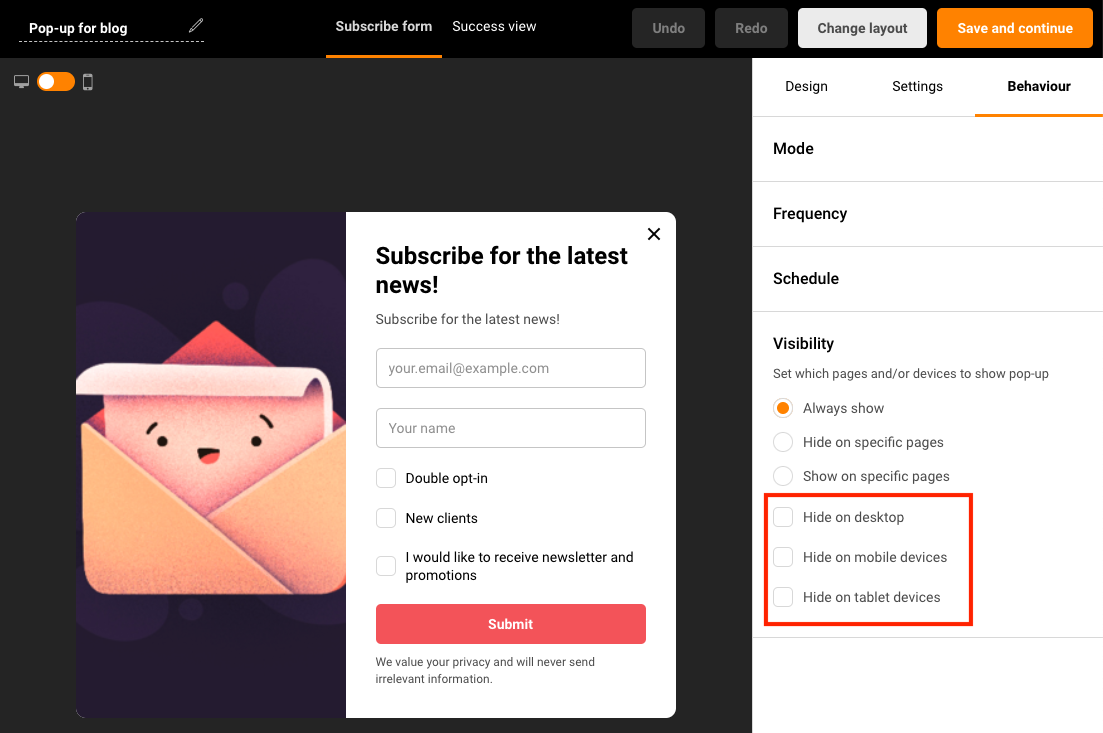Toggle the desktop/mobile preview switch
The height and width of the screenshot is (733, 1103).
click(56, 82)
